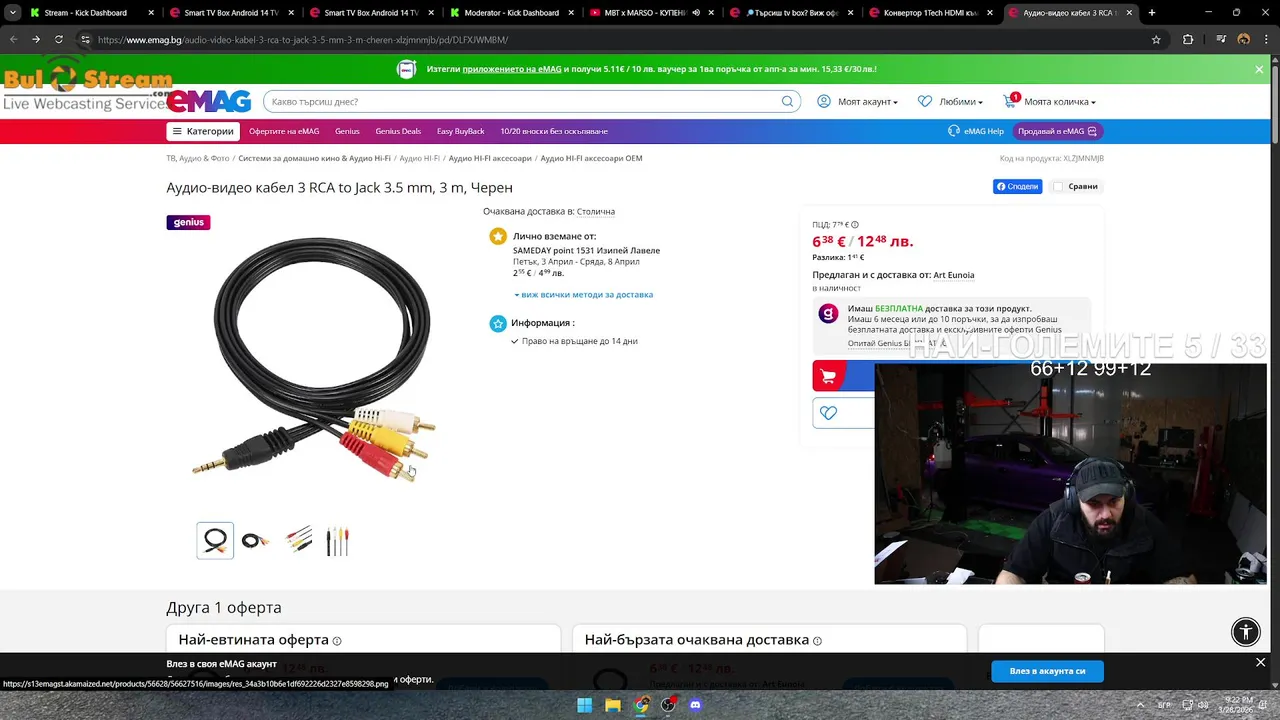
Task: Go forward with the browser forward arrow
Action: click(36, 39)
